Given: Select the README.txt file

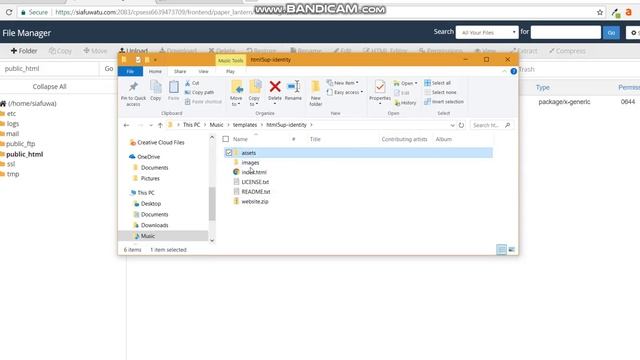Looking at the screenshot, I should click(x=256, y=192).
